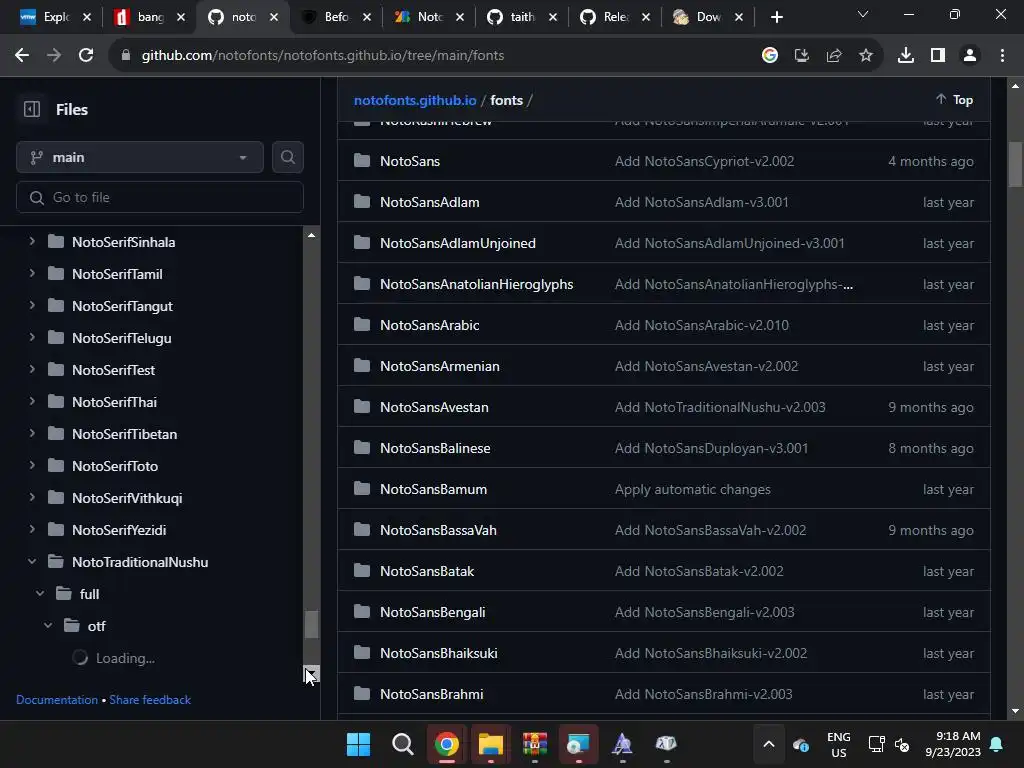Toggle the browser side panel icon
Screen dimensions: 1024x768
point(938,56)
